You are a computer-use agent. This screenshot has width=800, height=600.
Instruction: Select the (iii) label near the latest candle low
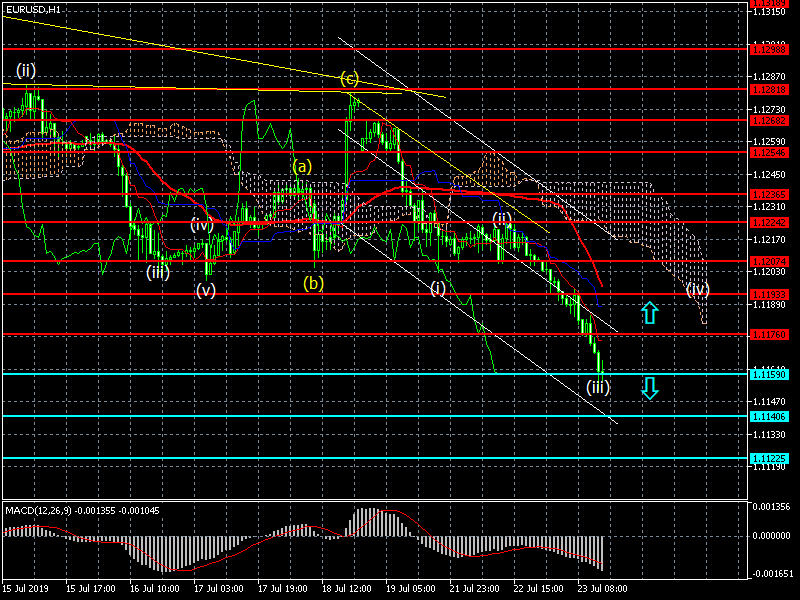598,387
